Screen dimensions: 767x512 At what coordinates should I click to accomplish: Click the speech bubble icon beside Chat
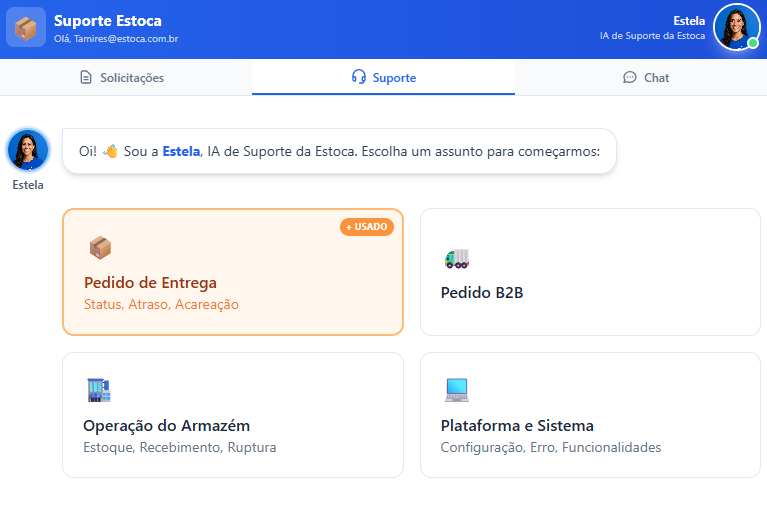point(629,78)
